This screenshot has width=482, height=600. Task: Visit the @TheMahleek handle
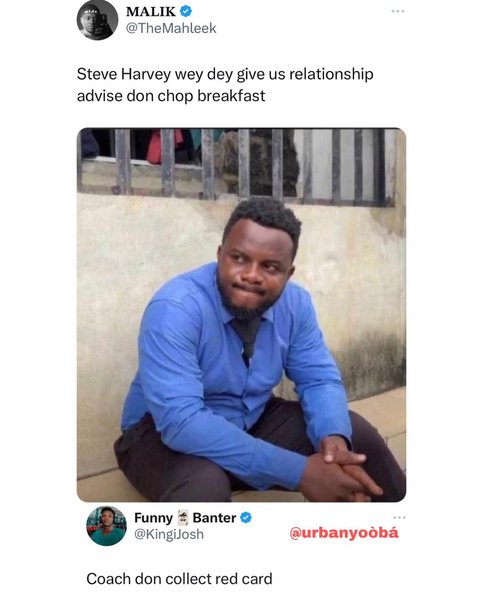tap(171, 28)
